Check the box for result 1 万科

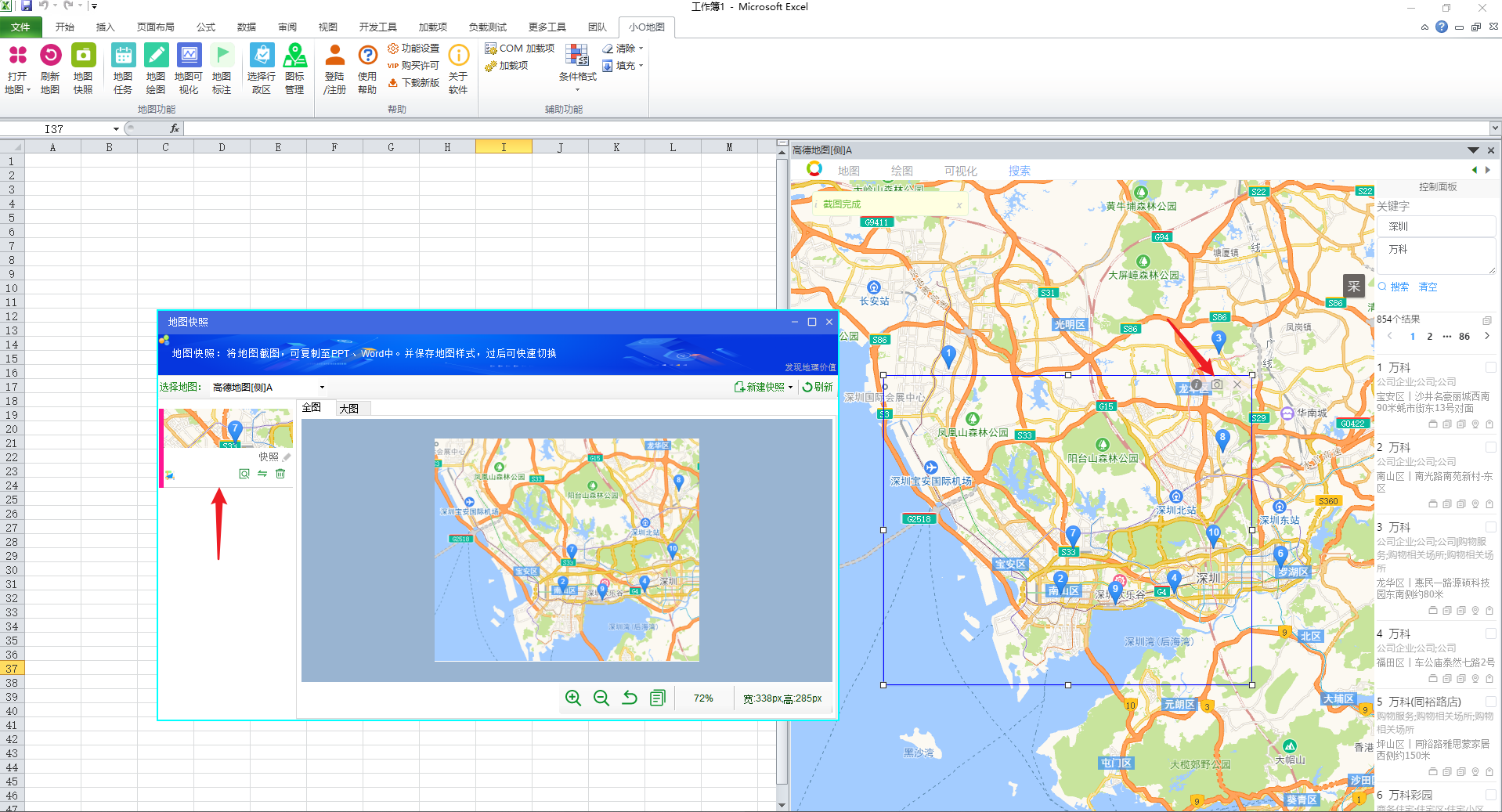tap(1490, 367)
